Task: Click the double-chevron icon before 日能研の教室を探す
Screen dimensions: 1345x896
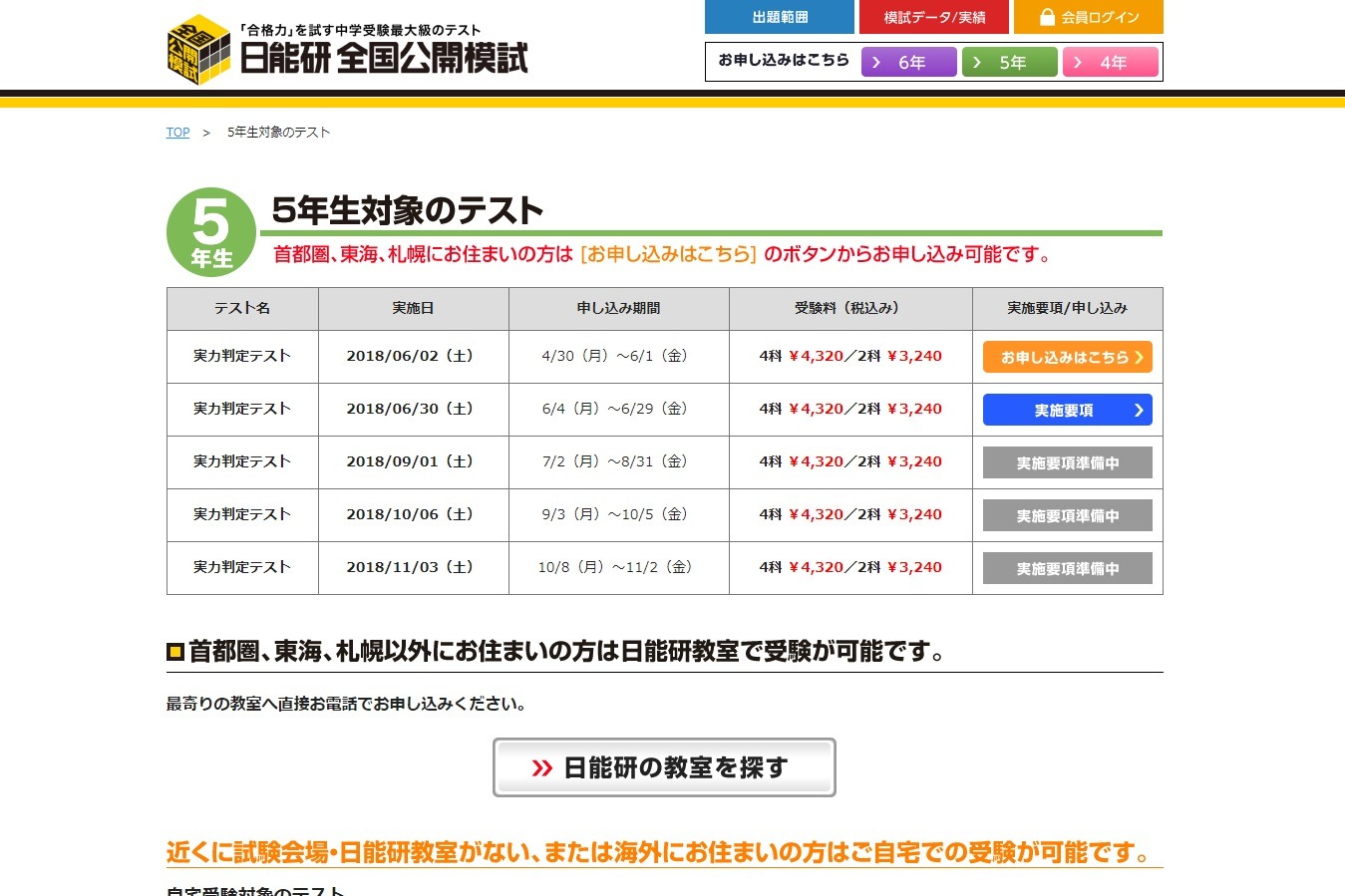Action: 542,767
